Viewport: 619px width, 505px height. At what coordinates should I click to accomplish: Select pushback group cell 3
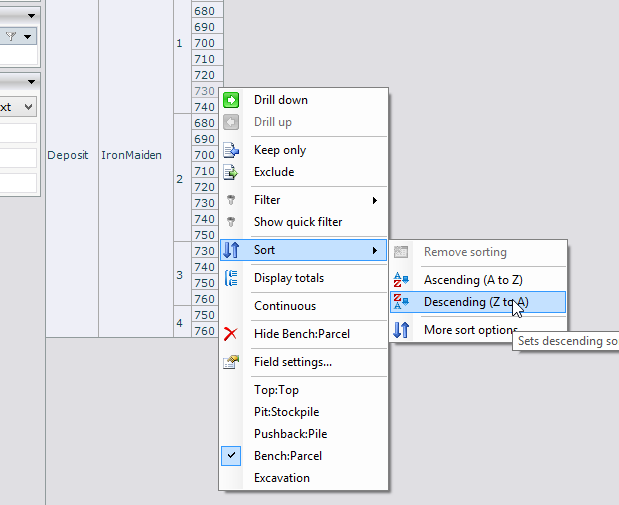coord(182,274)
